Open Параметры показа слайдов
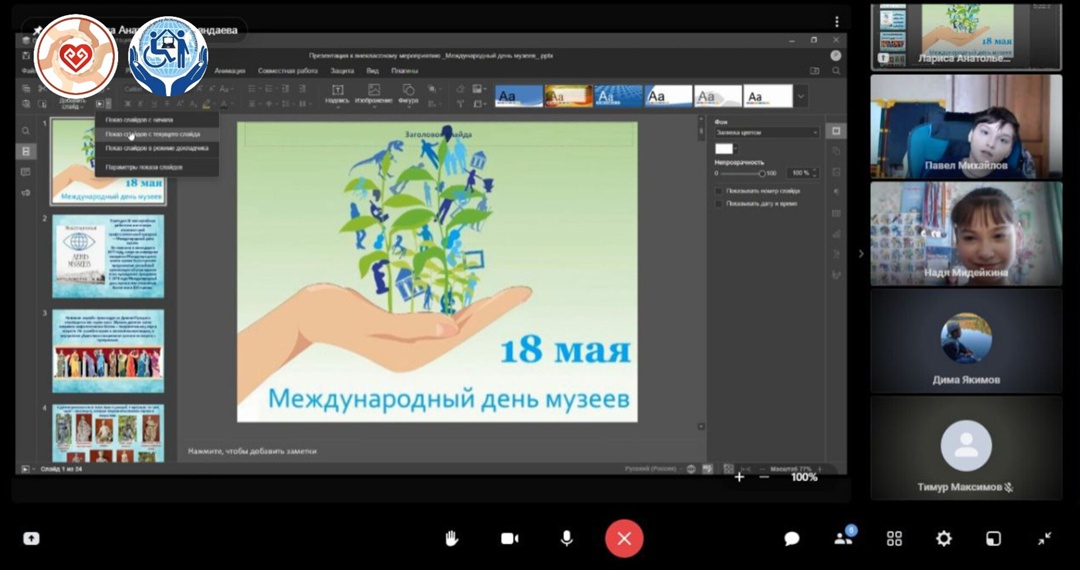Screen dimensions: 1080x570 click(157, 167)
